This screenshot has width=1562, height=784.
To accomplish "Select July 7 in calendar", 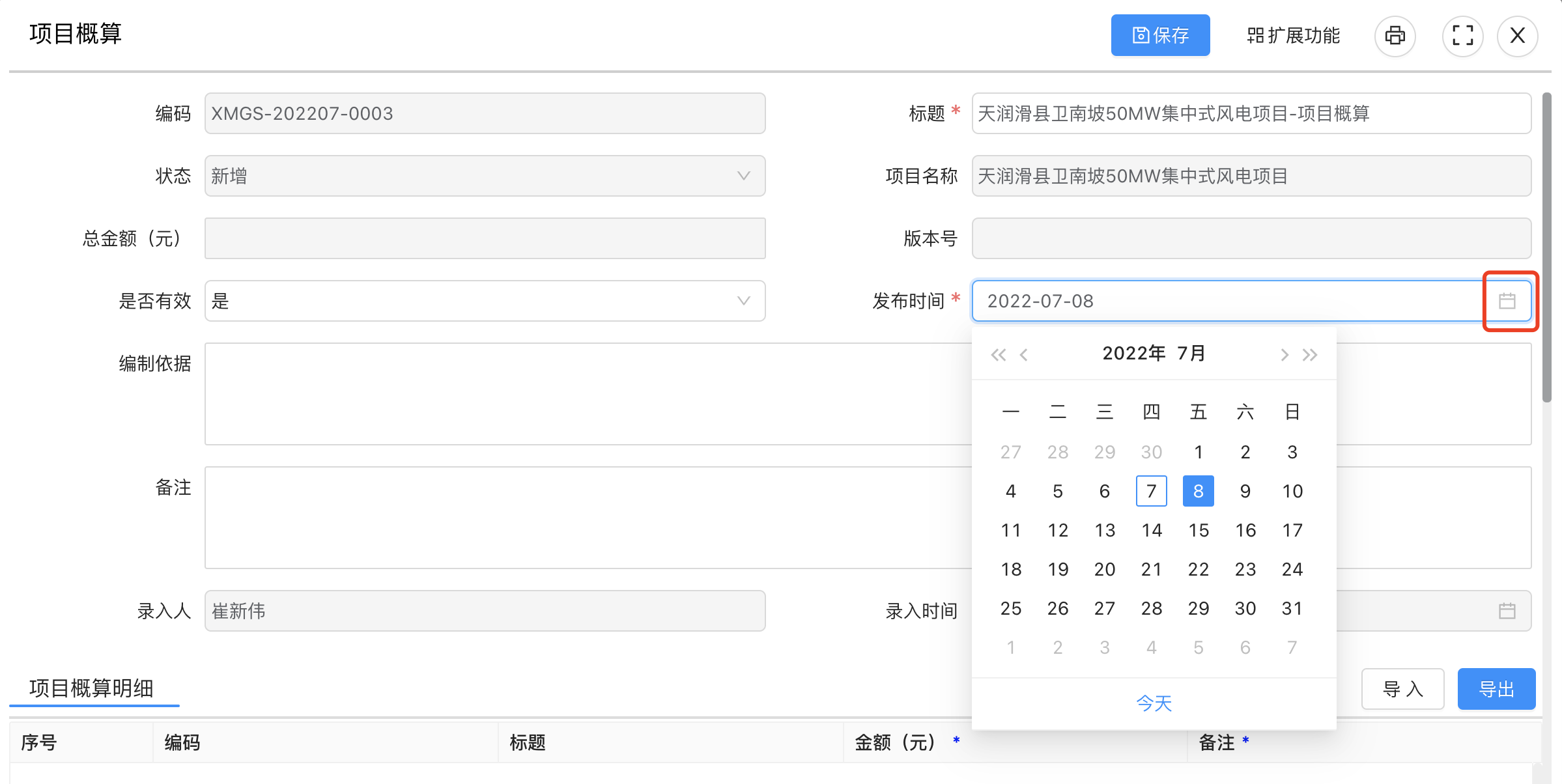I will click(x=1151, y=491).
